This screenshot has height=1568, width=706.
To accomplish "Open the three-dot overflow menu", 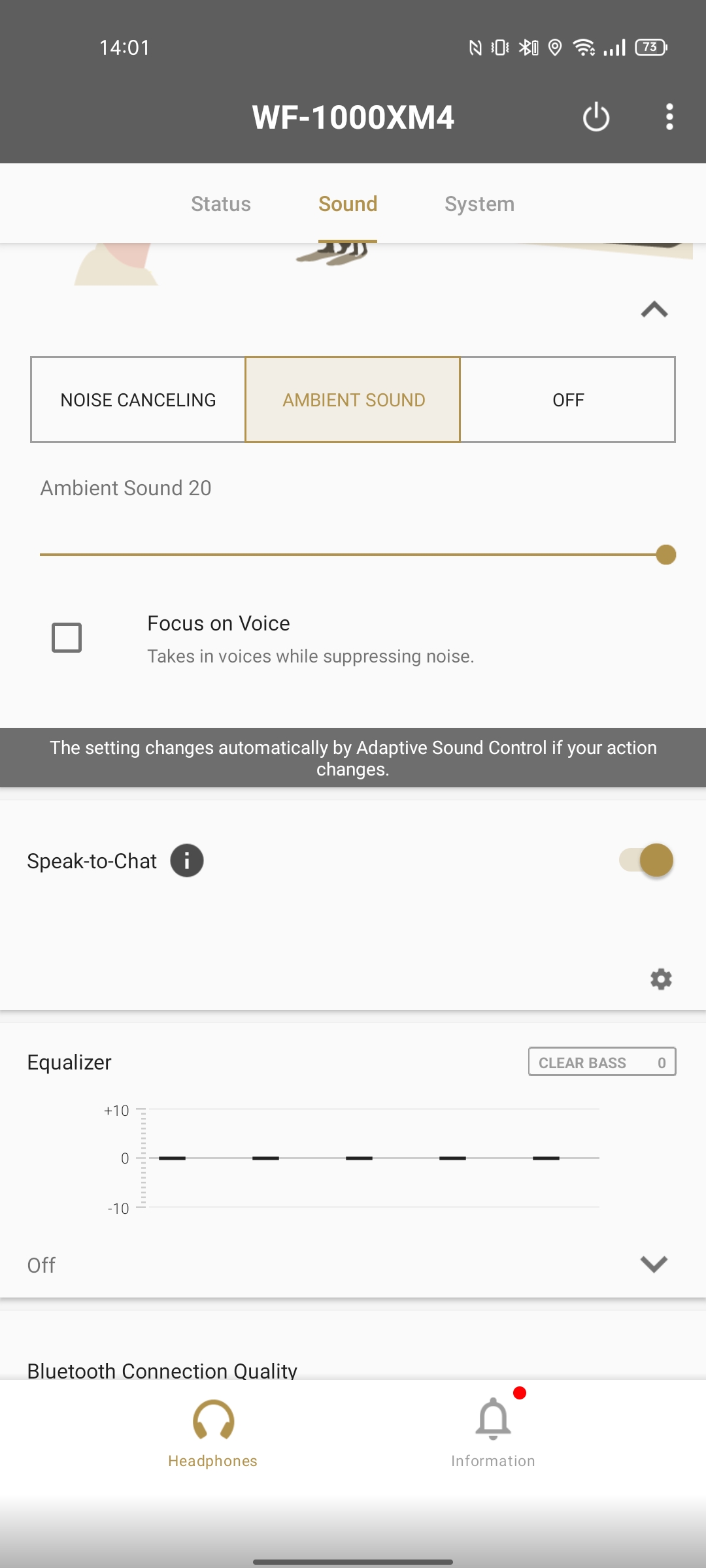I will click(669, 118).
